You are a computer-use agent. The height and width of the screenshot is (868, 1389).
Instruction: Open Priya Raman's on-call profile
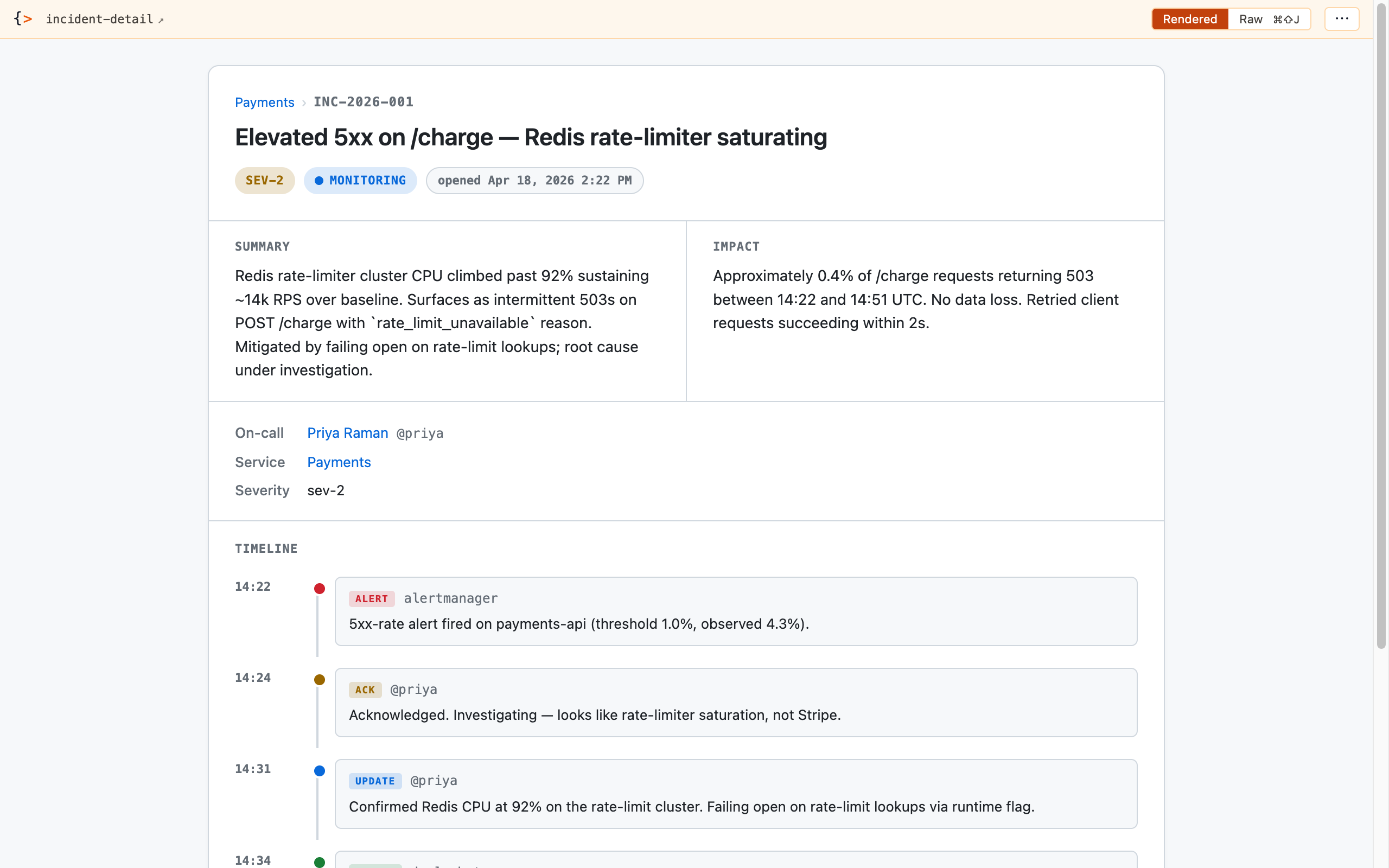pyautogui.click(x=347, y=433)
